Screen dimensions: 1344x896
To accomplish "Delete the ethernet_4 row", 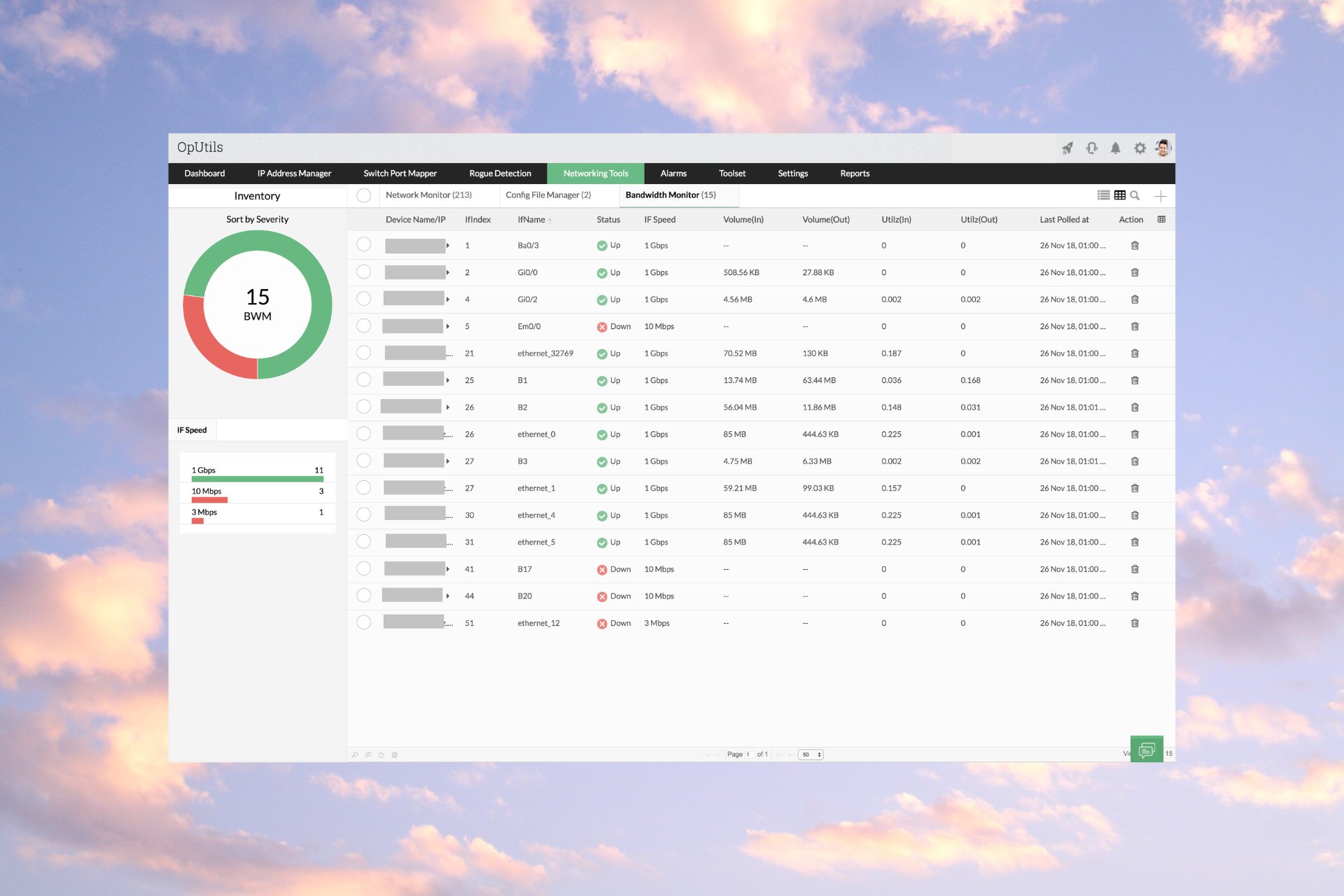I will coord(1135,515).
